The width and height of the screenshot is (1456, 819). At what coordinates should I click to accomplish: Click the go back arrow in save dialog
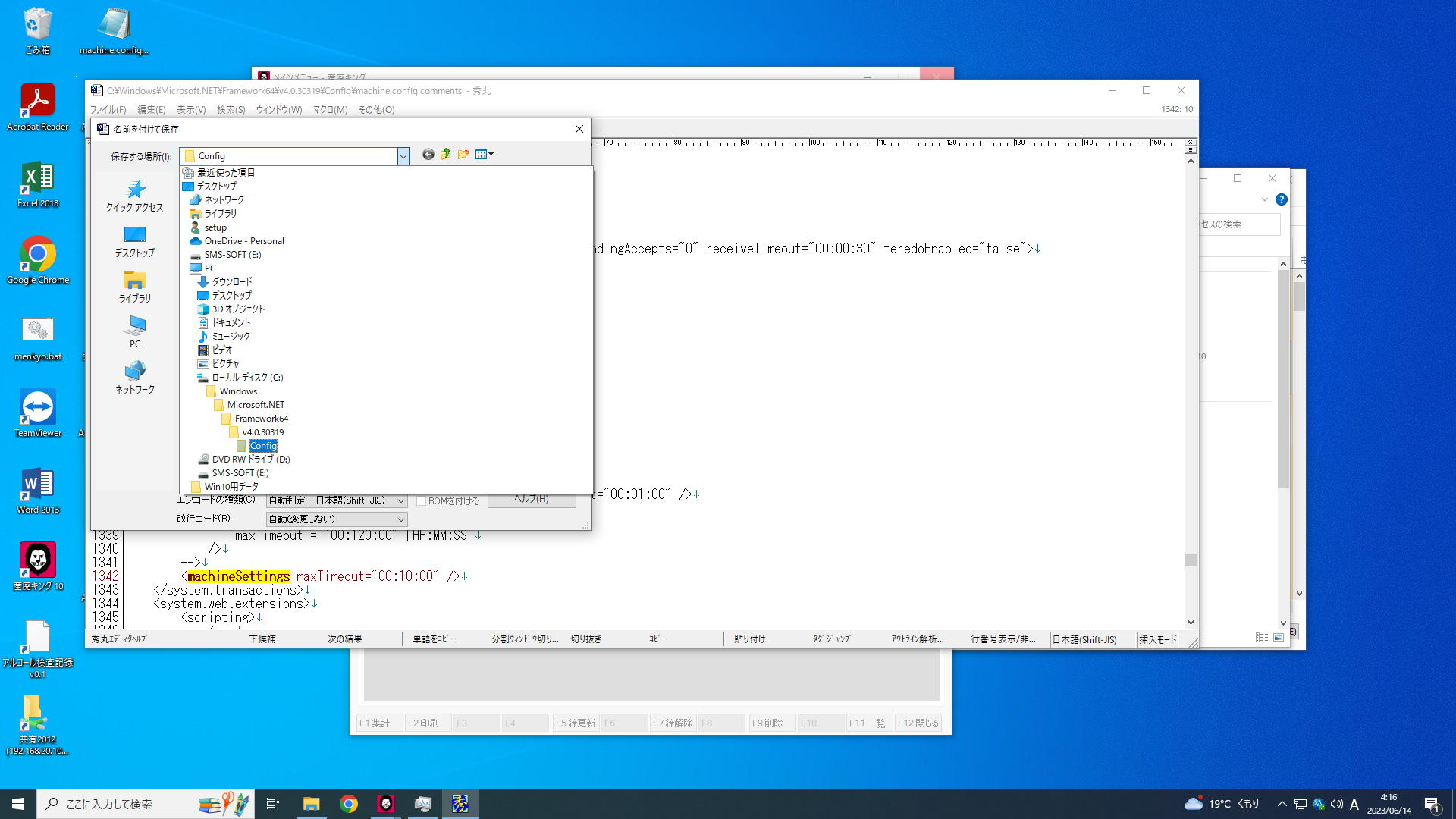coord(428,155)
